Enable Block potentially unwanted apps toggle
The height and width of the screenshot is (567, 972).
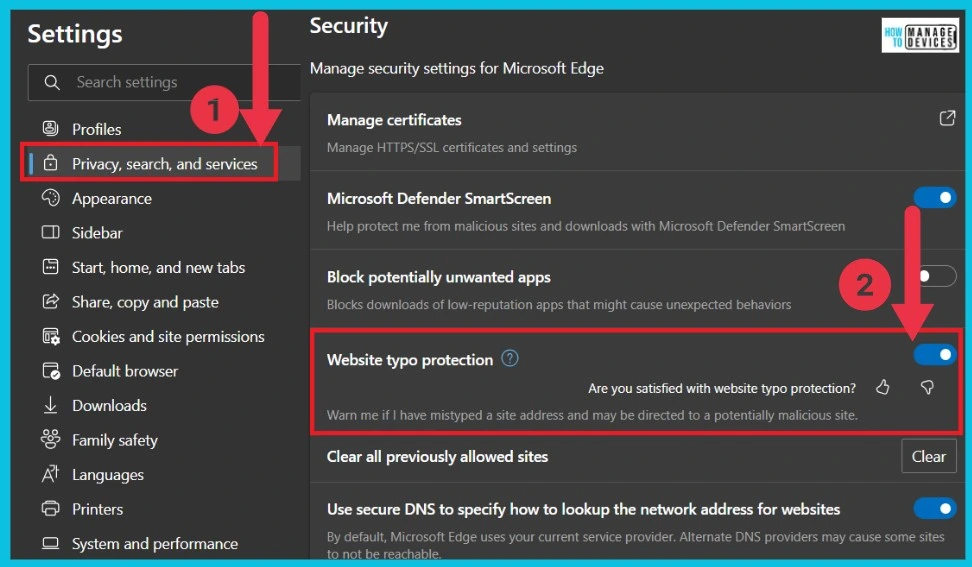(x=935, y=276)
